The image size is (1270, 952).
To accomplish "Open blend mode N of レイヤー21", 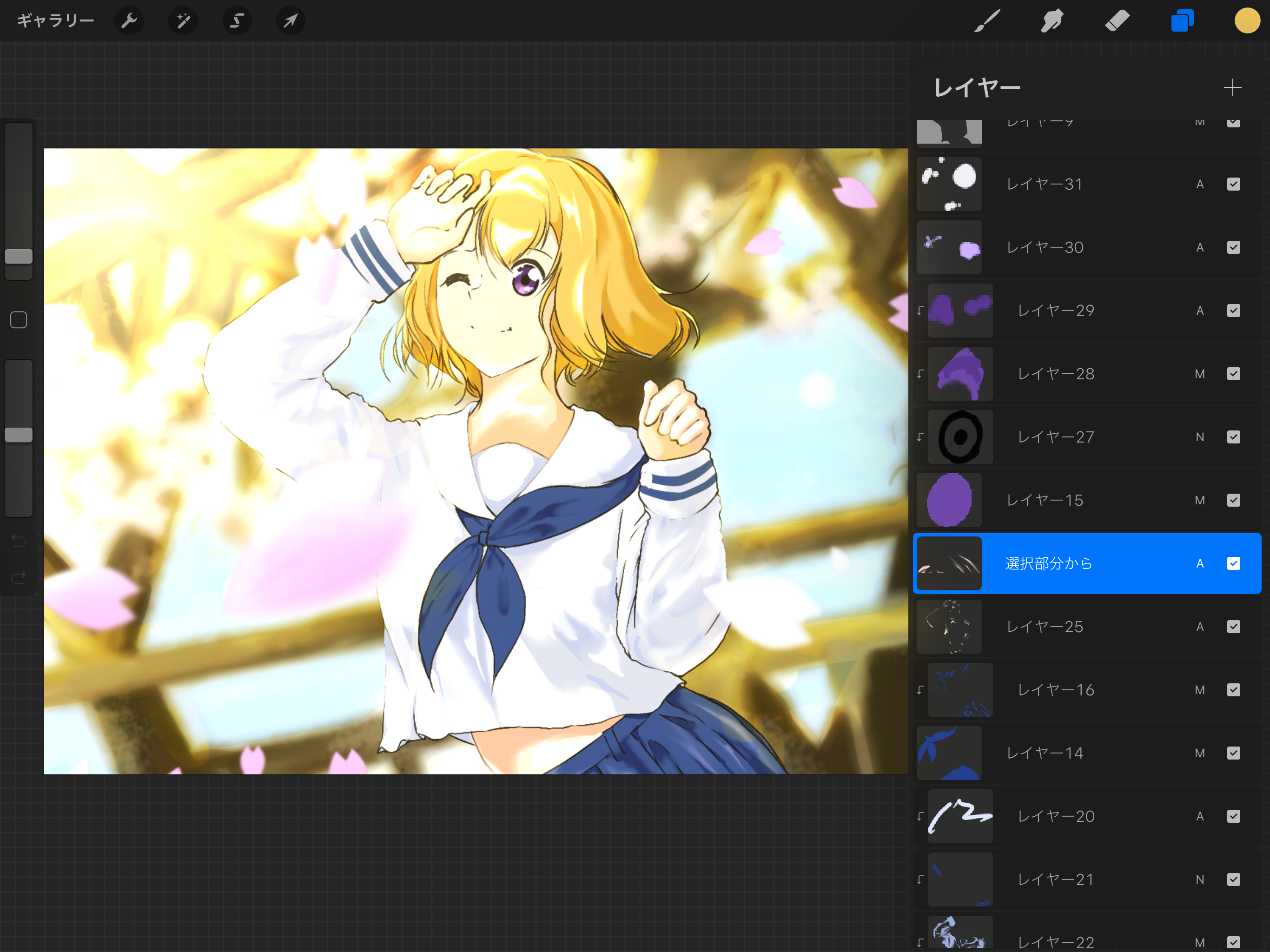I will [1199, 879].
